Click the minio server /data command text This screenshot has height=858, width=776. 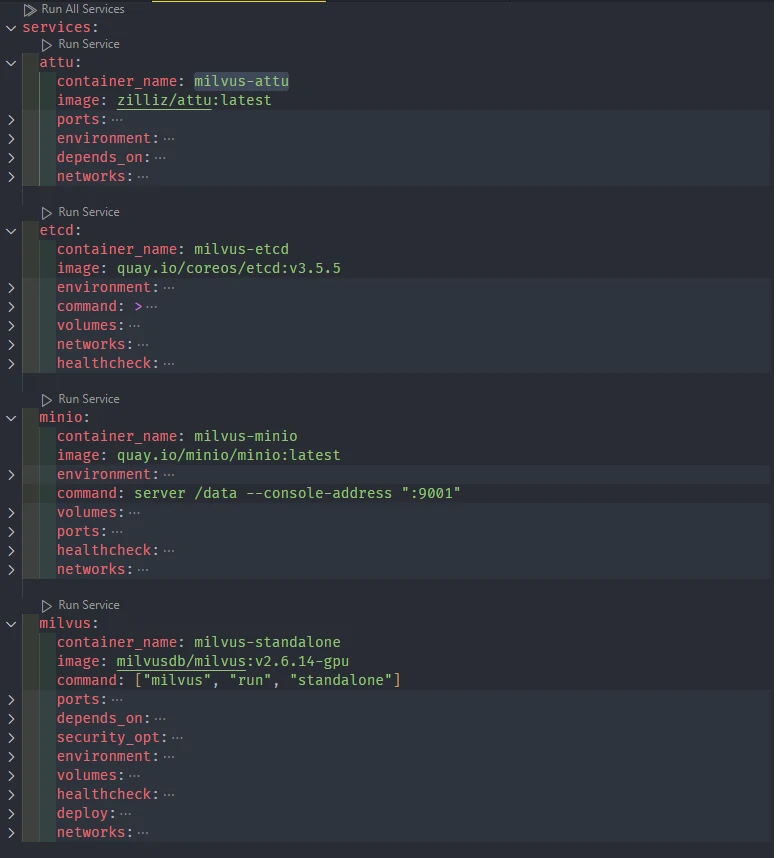point(297,493)
